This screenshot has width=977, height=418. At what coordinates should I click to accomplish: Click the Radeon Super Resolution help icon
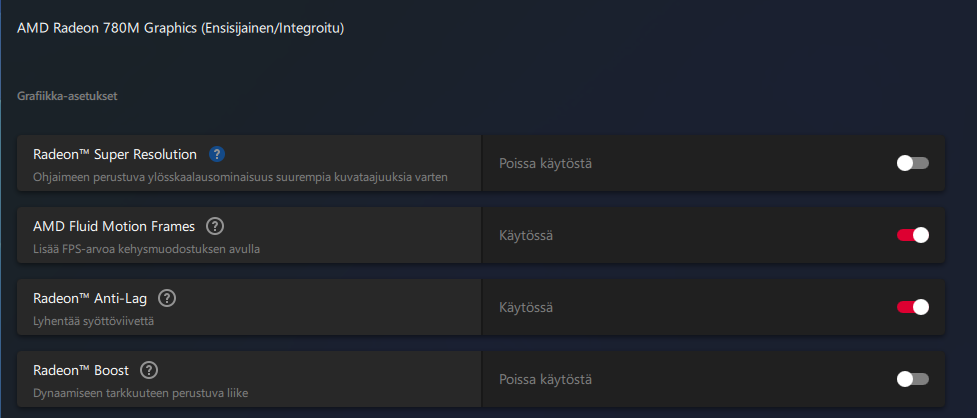pos(217,154)
